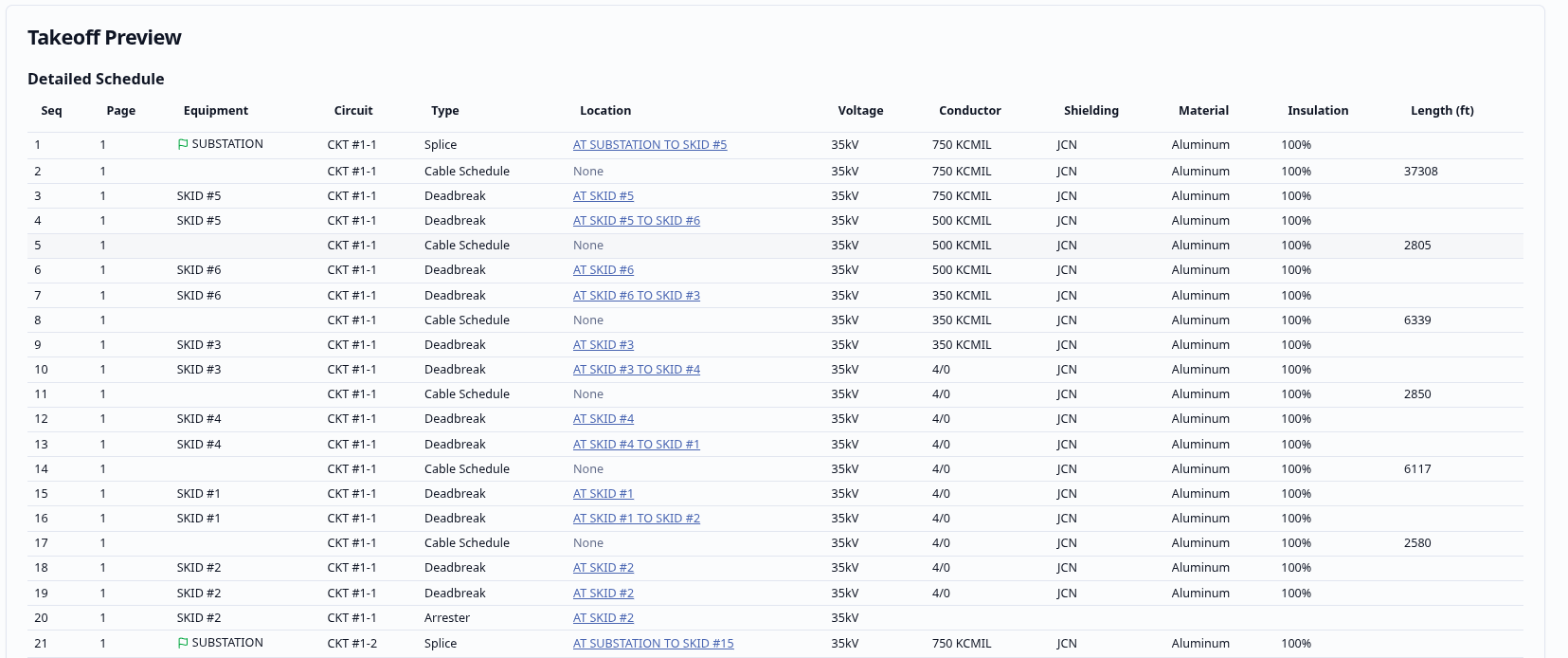Click the flag icon in the Seq 1 SUBSTATION row
This screenshot has width=1568, height=658.
[183, 144]
